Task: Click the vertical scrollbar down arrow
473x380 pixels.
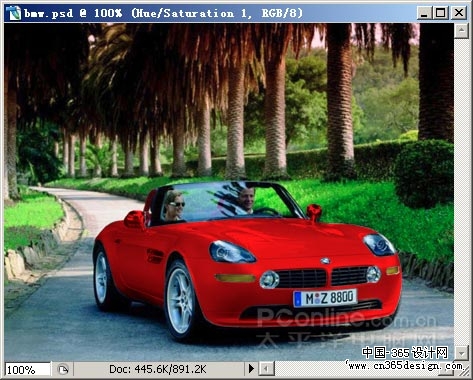Action: (x=461, y=353)
